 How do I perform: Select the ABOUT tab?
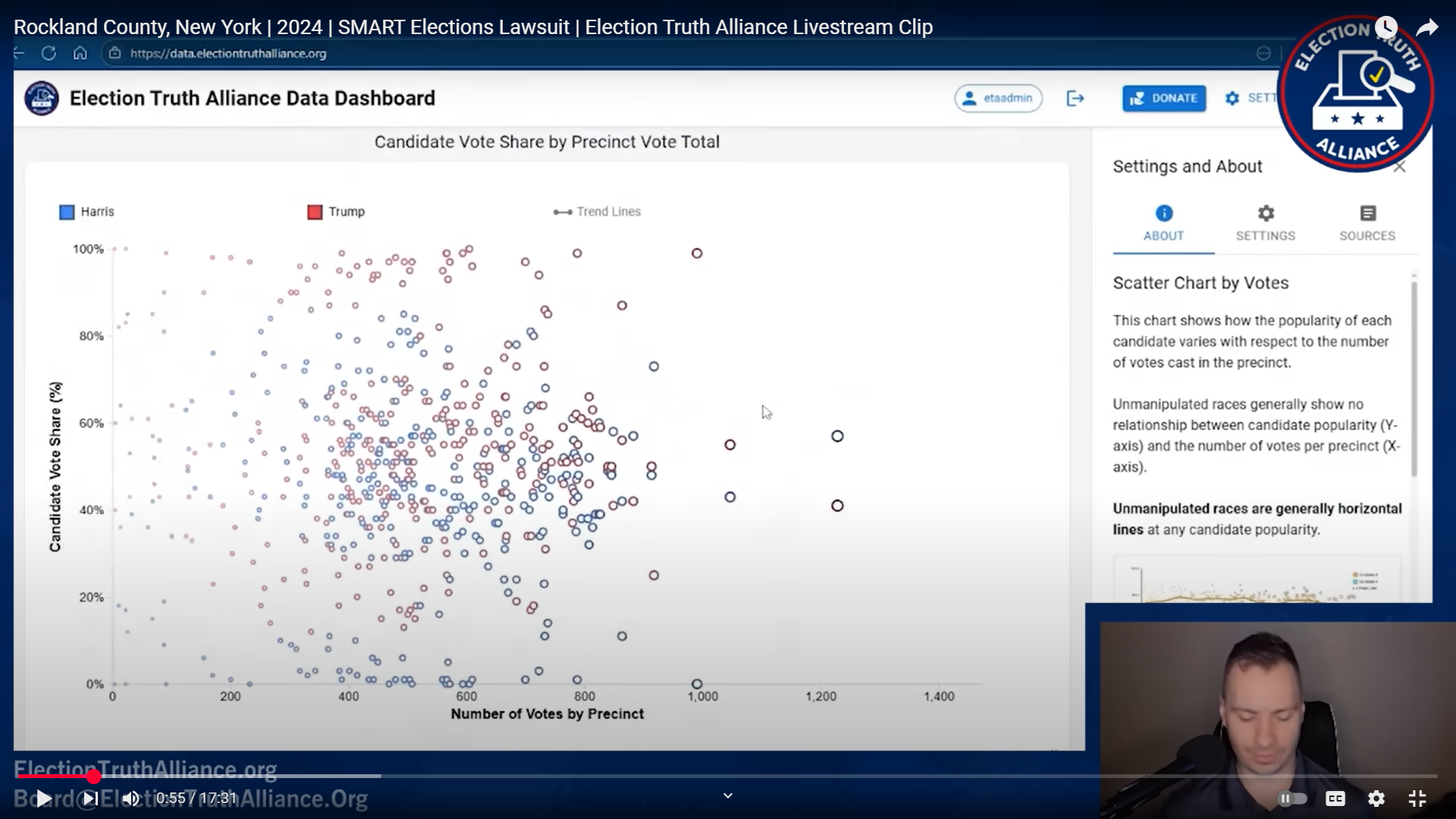pos(1163,223)
